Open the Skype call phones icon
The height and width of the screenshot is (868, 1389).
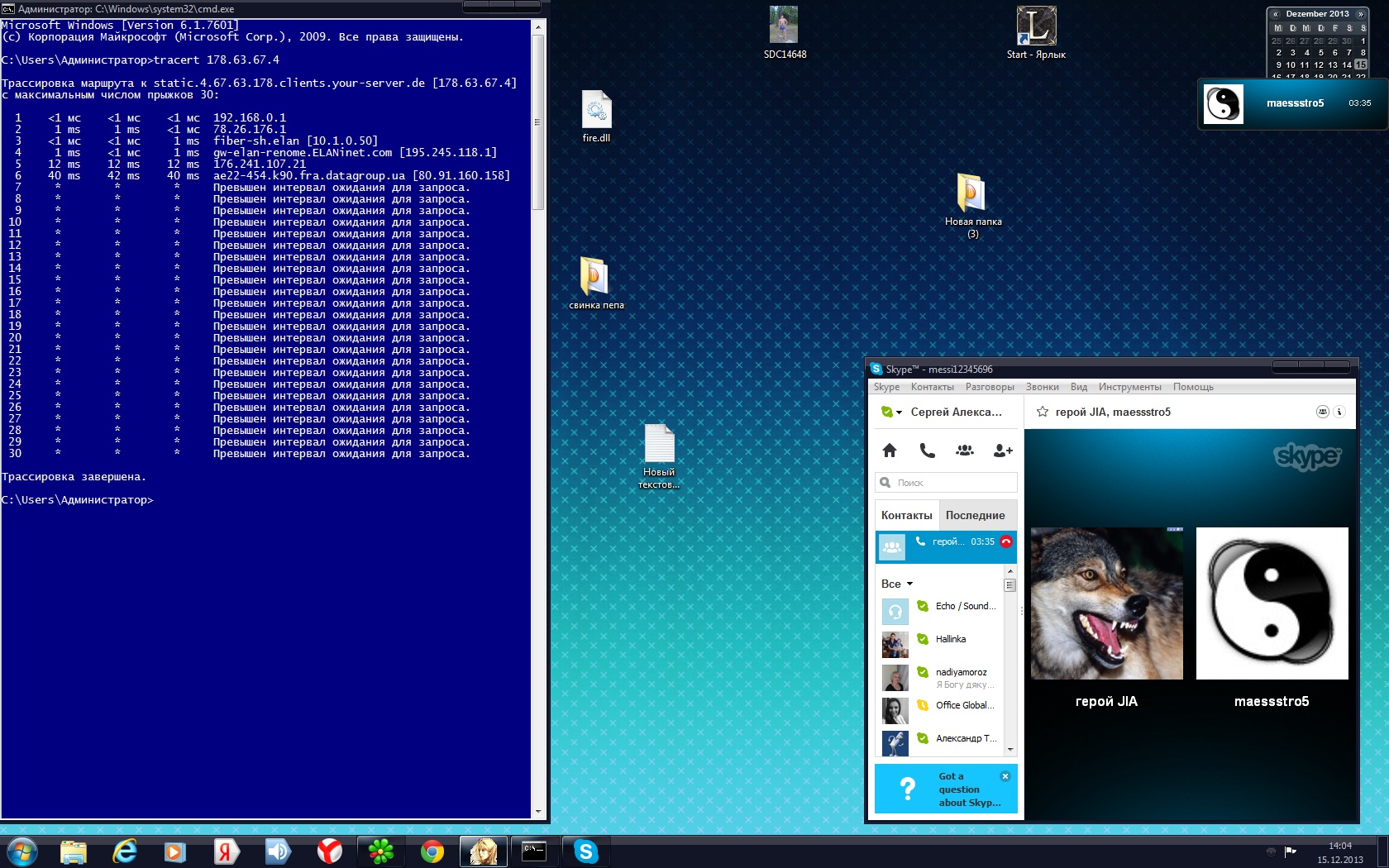927,451
